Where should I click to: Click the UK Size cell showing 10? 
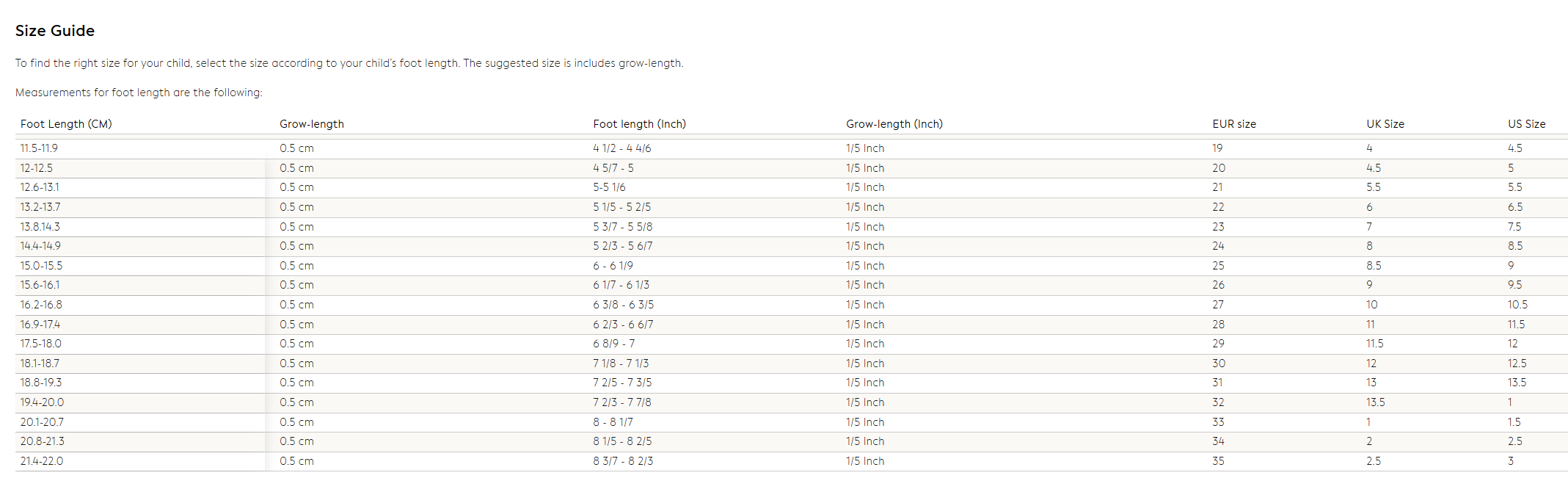pyautogui.click(x=1371, y=305)
